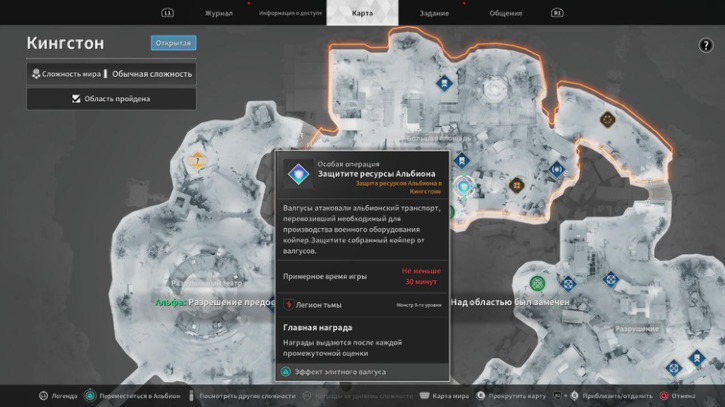Click the Примерное время игры label
Viewport: 725px width, 407px height.
click(x=325, y=276)
